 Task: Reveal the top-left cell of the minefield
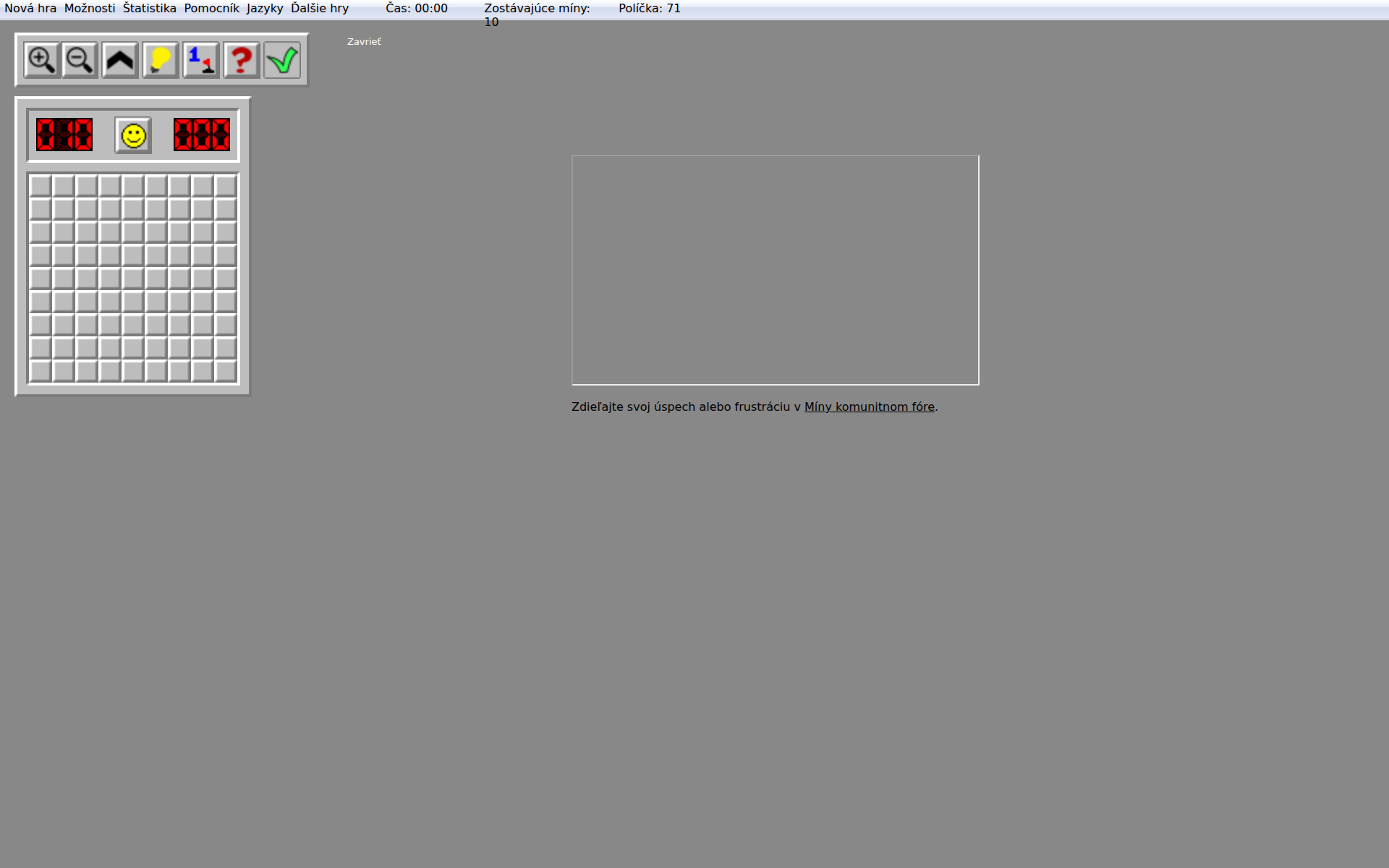(41, 186)
